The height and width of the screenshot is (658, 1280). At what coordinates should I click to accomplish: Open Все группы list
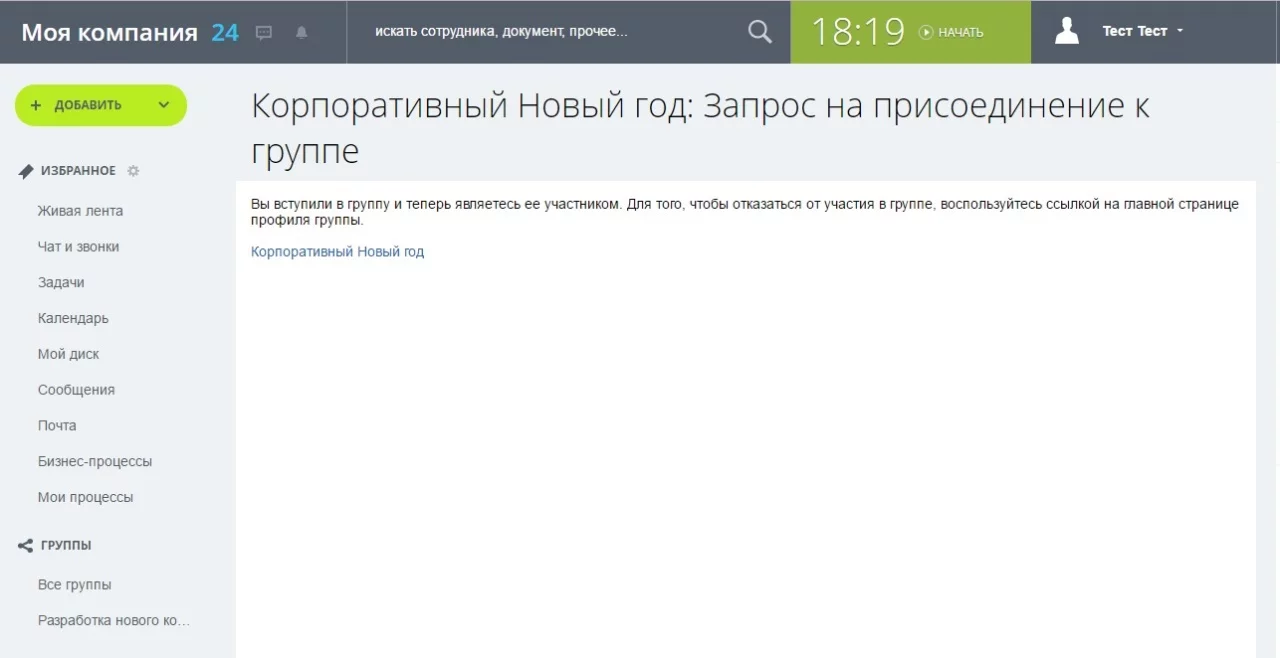coord(74,585)
